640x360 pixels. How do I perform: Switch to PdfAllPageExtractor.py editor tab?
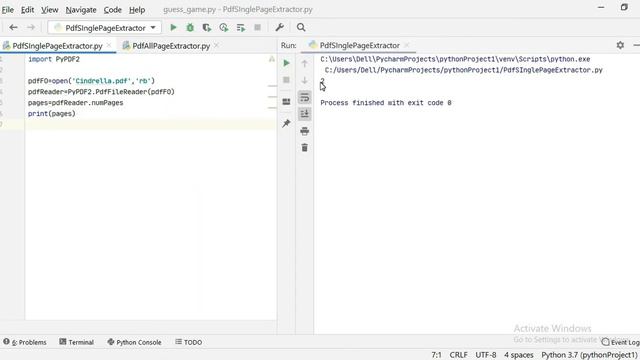click(x=171, y=46)
